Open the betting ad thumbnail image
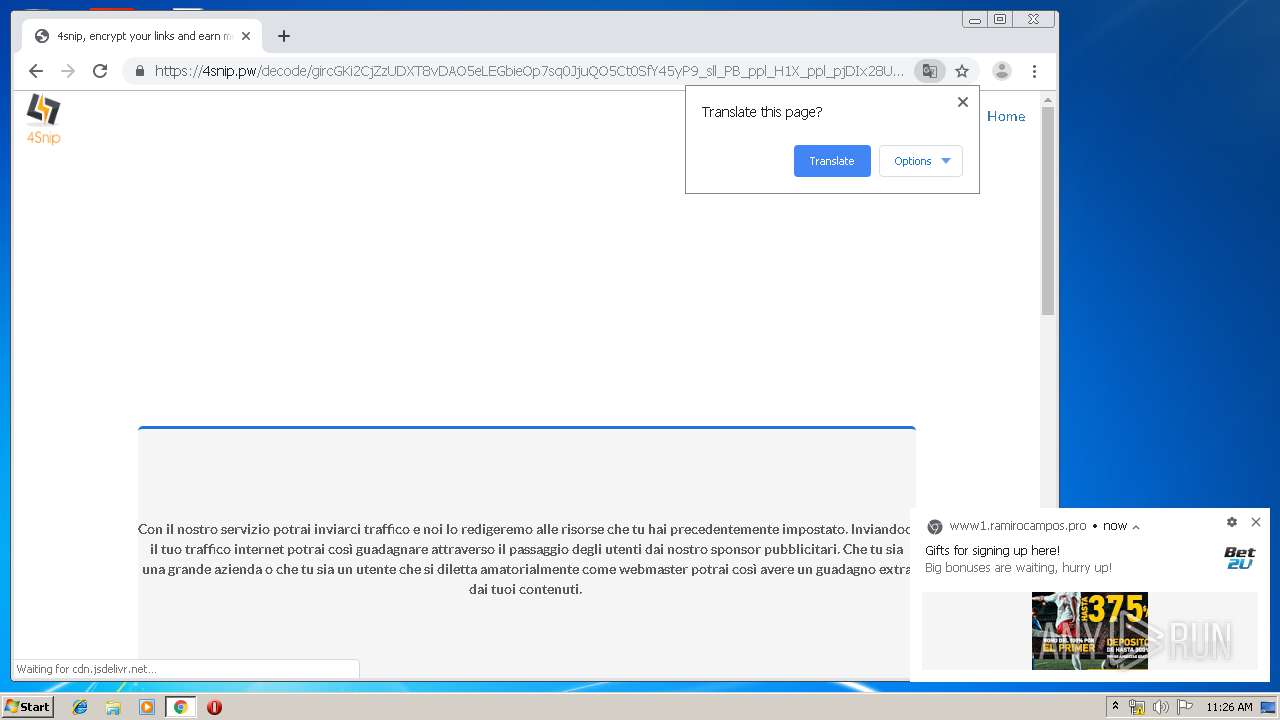Viewport: 1280px width, 720px height. pos(1090,630)
